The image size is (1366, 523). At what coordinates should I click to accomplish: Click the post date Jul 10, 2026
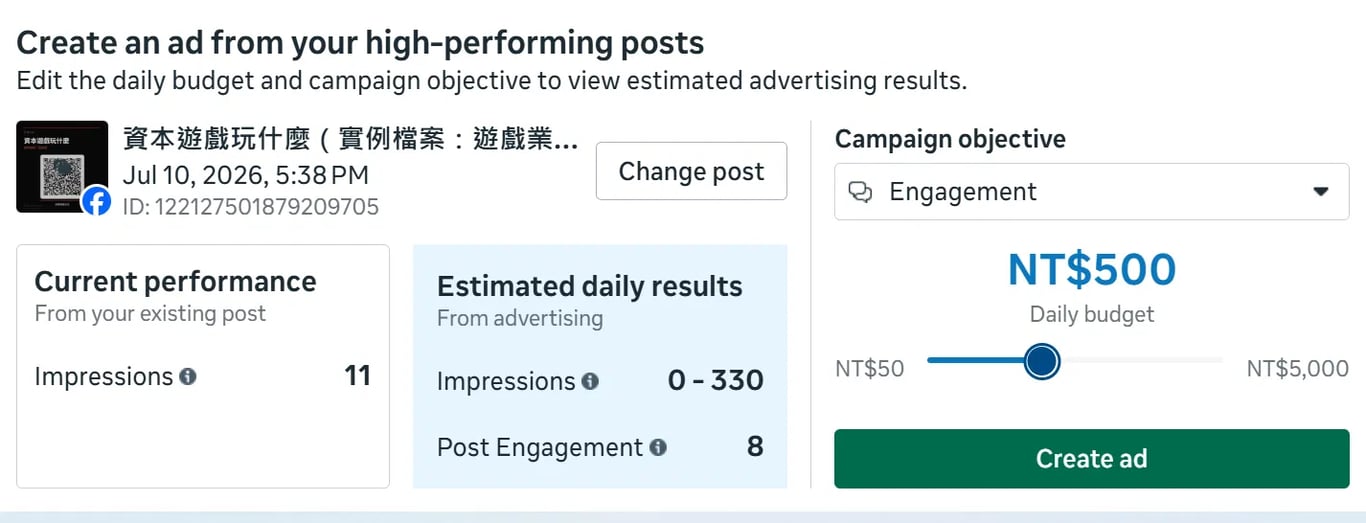point(246,175)
